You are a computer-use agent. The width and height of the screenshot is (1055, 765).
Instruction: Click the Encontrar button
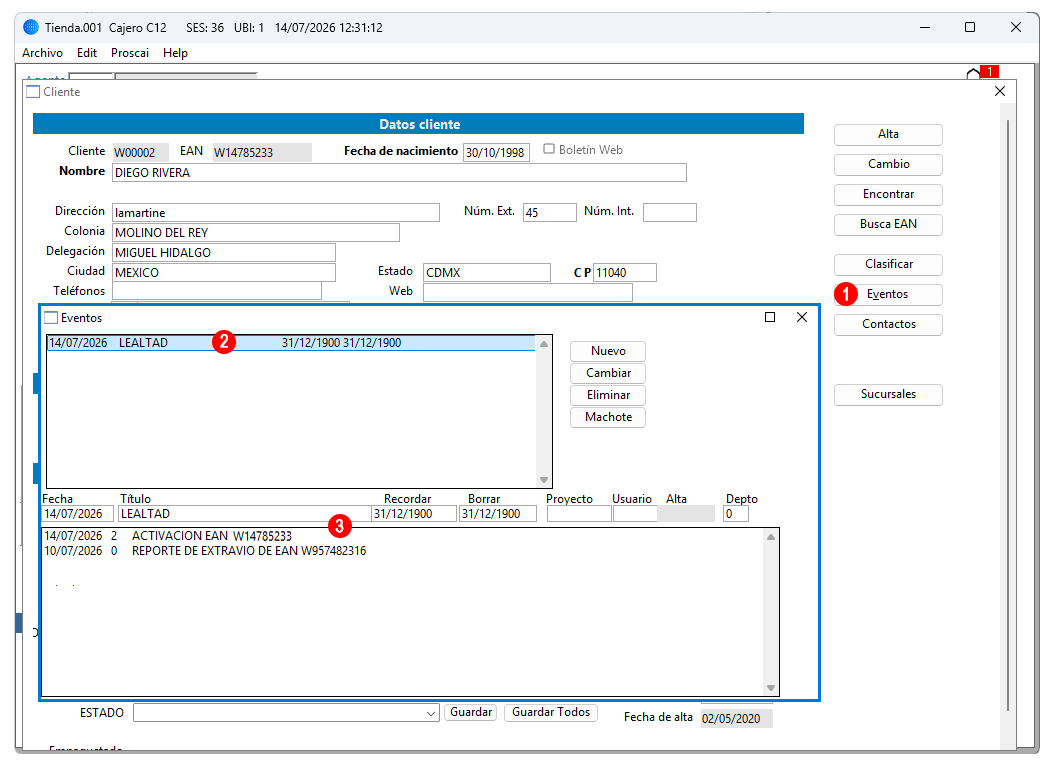coord(888,194)
